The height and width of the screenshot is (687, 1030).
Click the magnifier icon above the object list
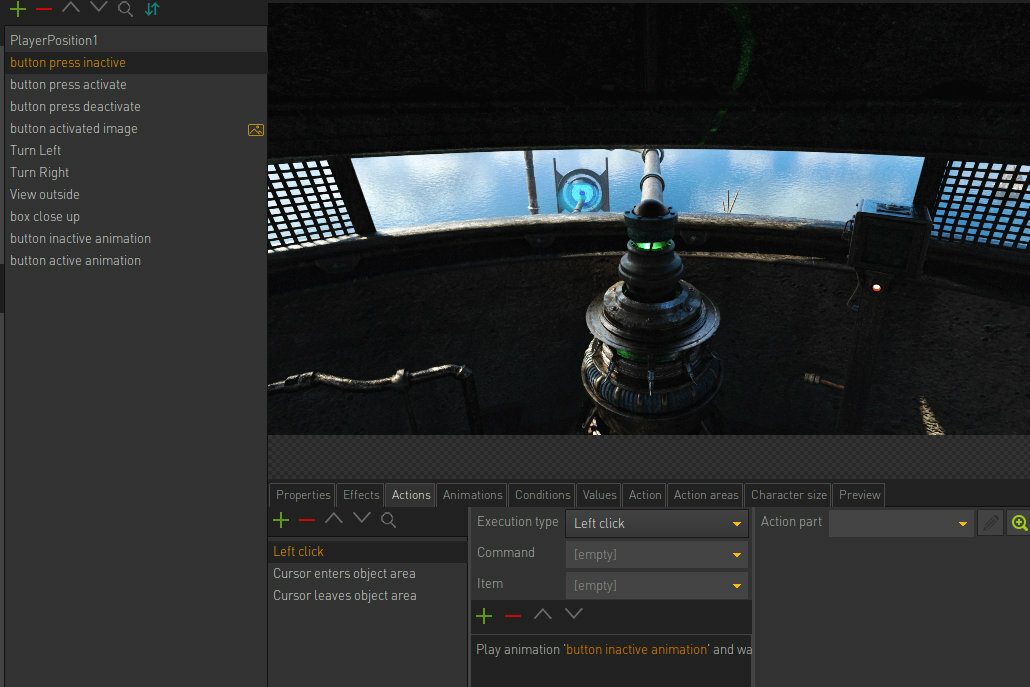click(125, 9)
